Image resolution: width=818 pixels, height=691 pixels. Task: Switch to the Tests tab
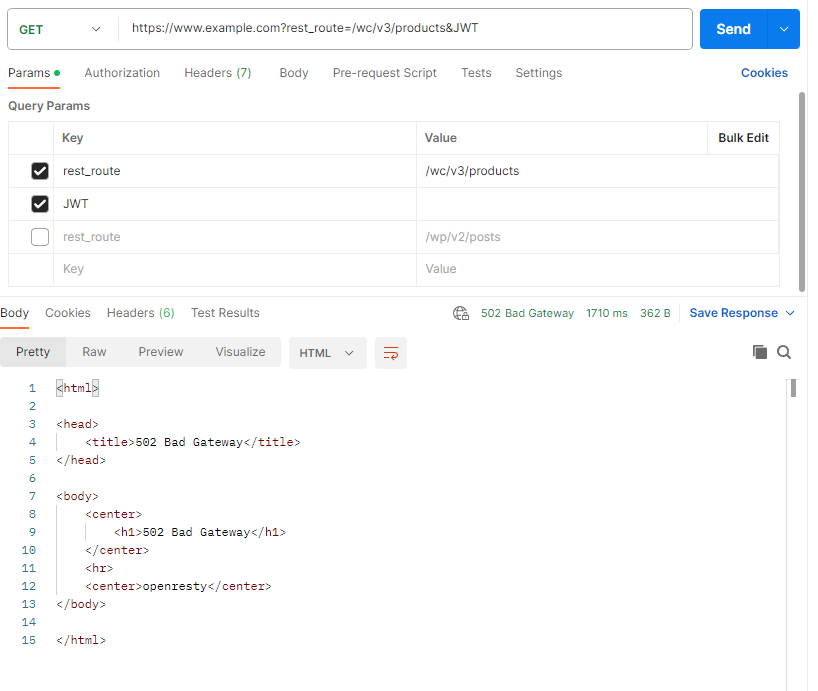(476, 73)
